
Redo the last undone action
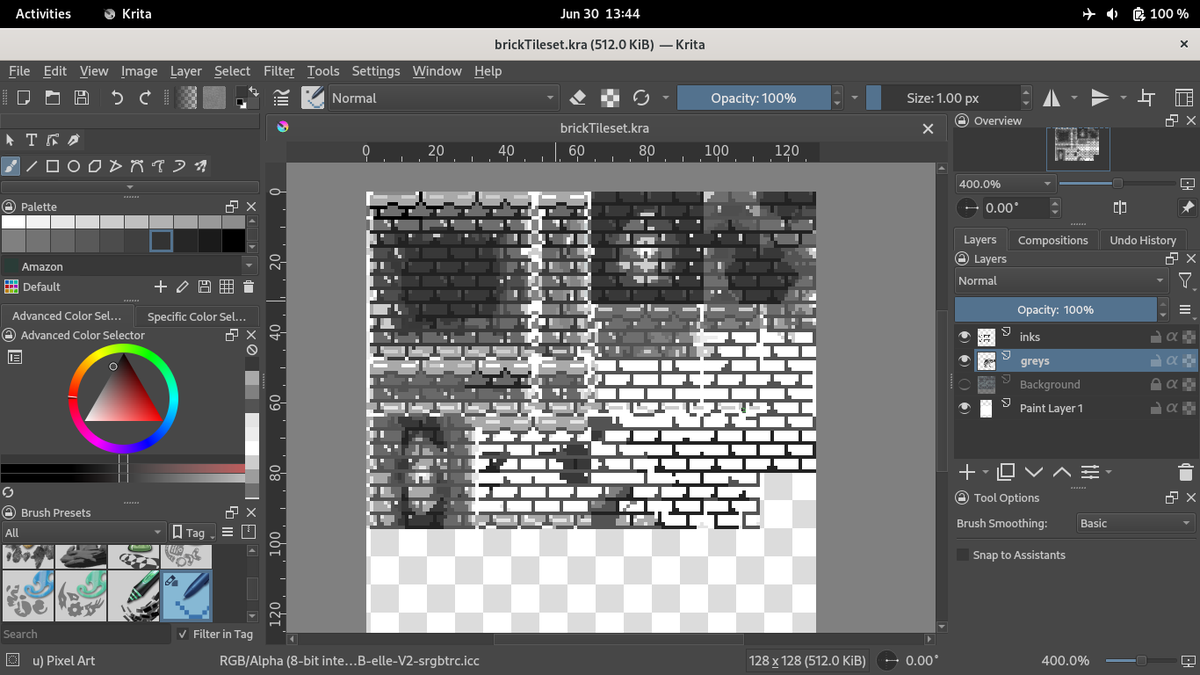click(146, 98)
